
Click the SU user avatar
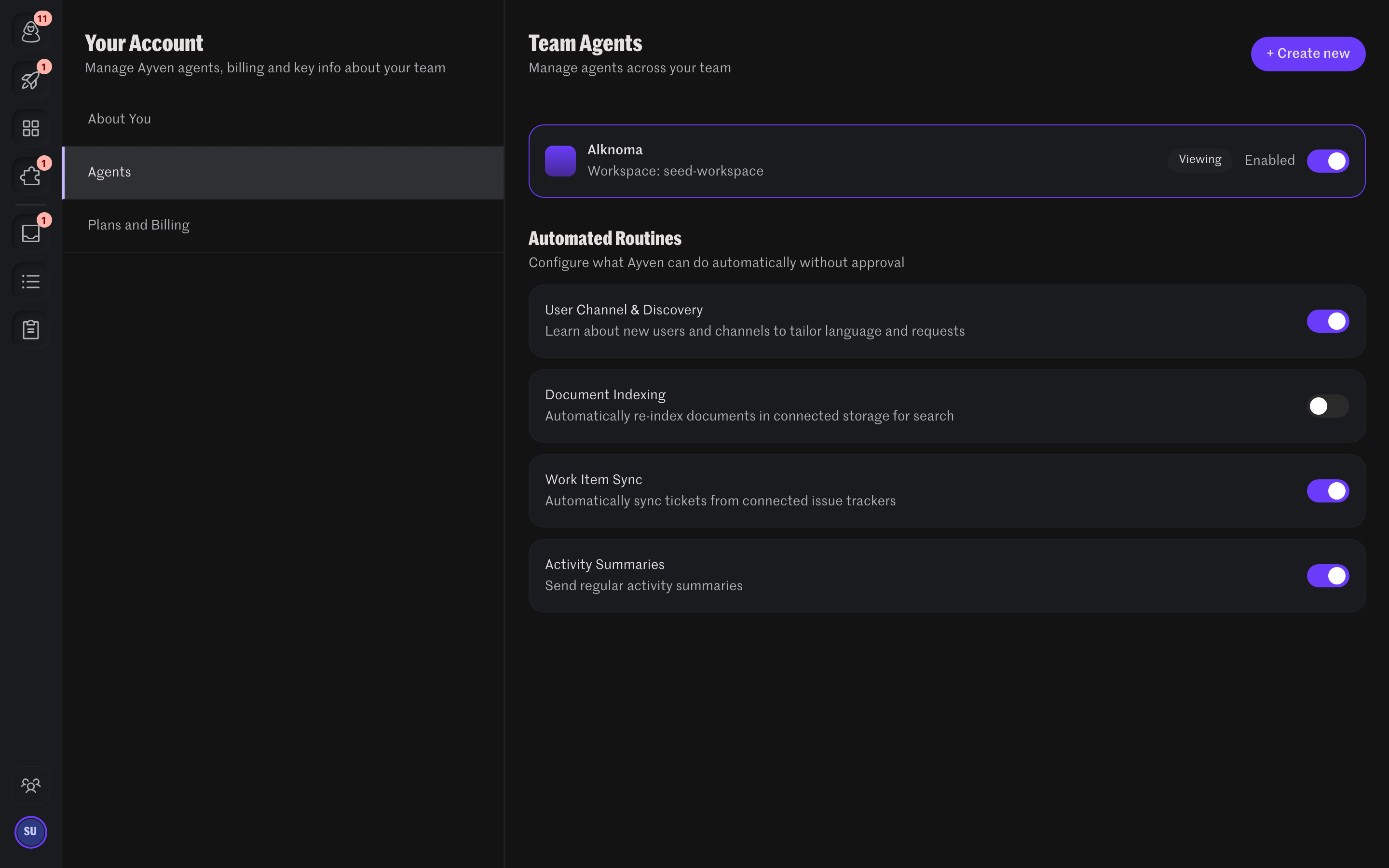30,832
